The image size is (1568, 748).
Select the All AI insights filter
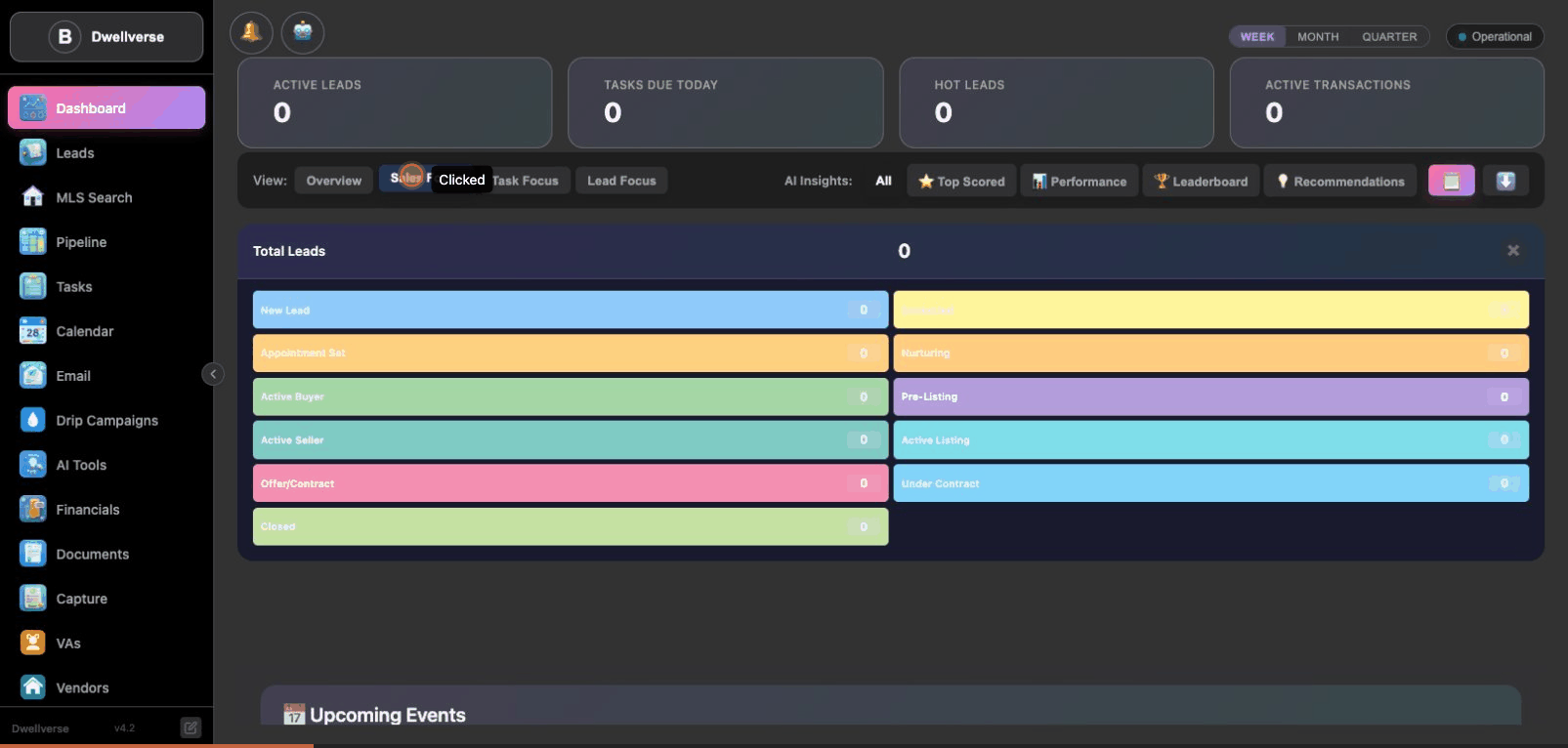[x=883, y=181]
